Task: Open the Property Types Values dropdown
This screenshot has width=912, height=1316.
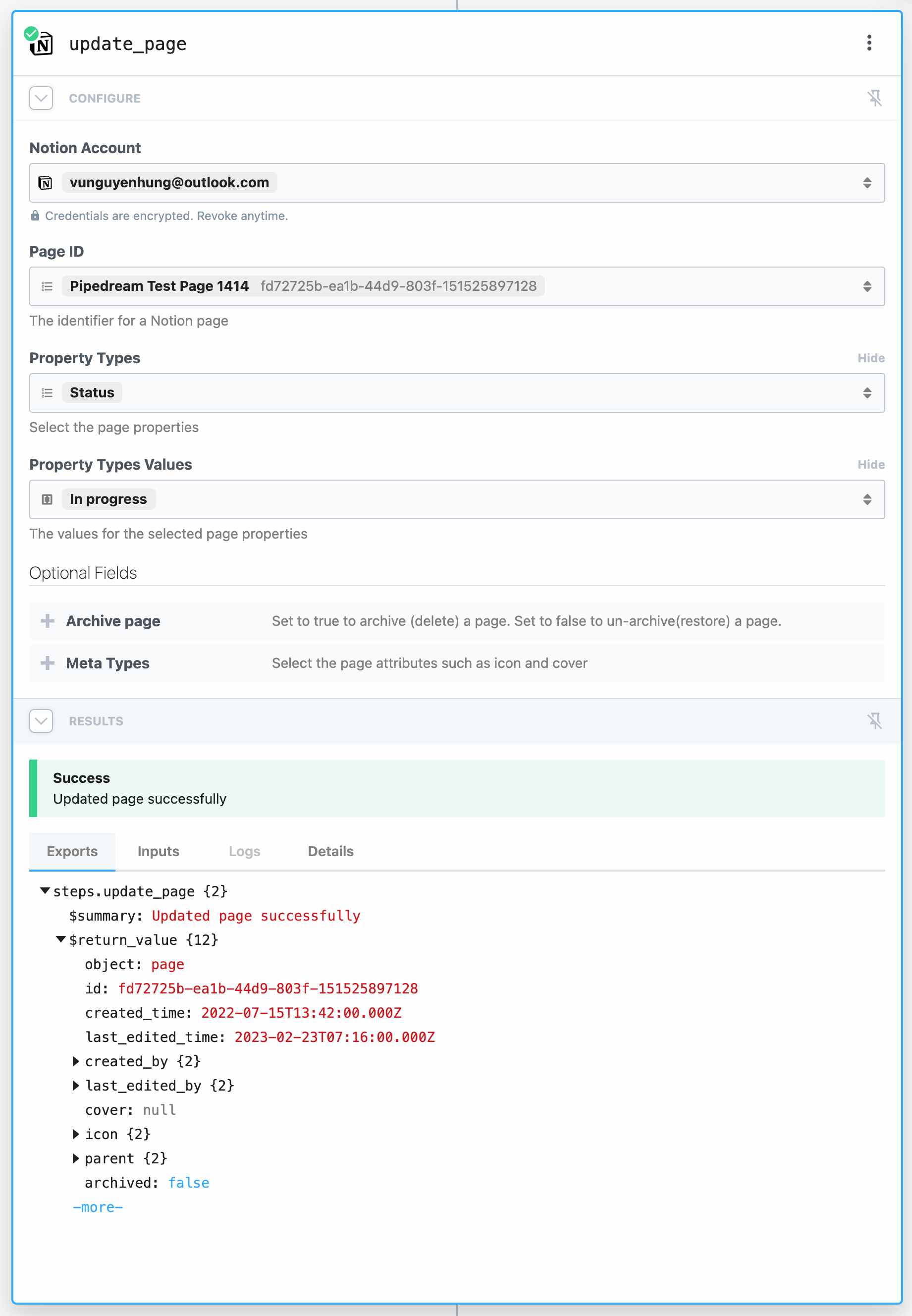Action: coord(457,499)
